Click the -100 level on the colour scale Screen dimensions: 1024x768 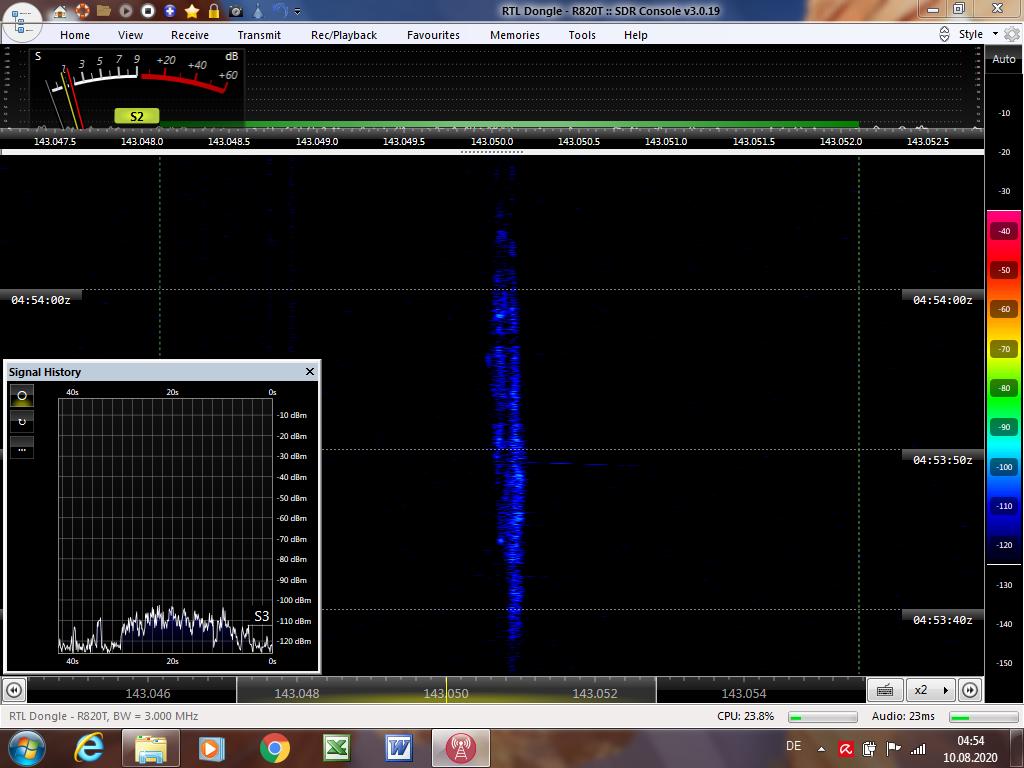pos(1004,466)
